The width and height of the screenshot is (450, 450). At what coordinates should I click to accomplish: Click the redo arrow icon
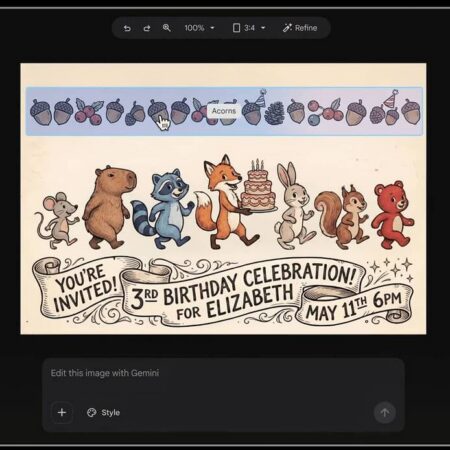(x=147, y=28)
